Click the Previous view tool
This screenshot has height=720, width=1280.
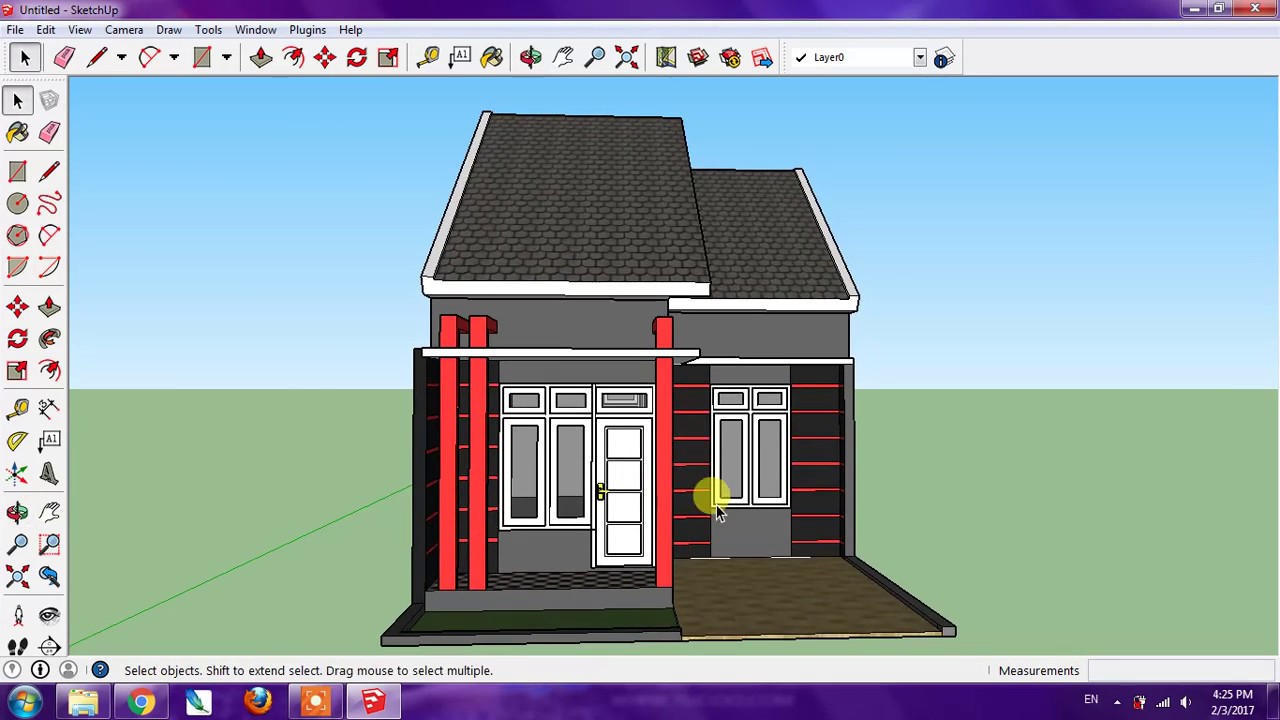click(49, 575)
